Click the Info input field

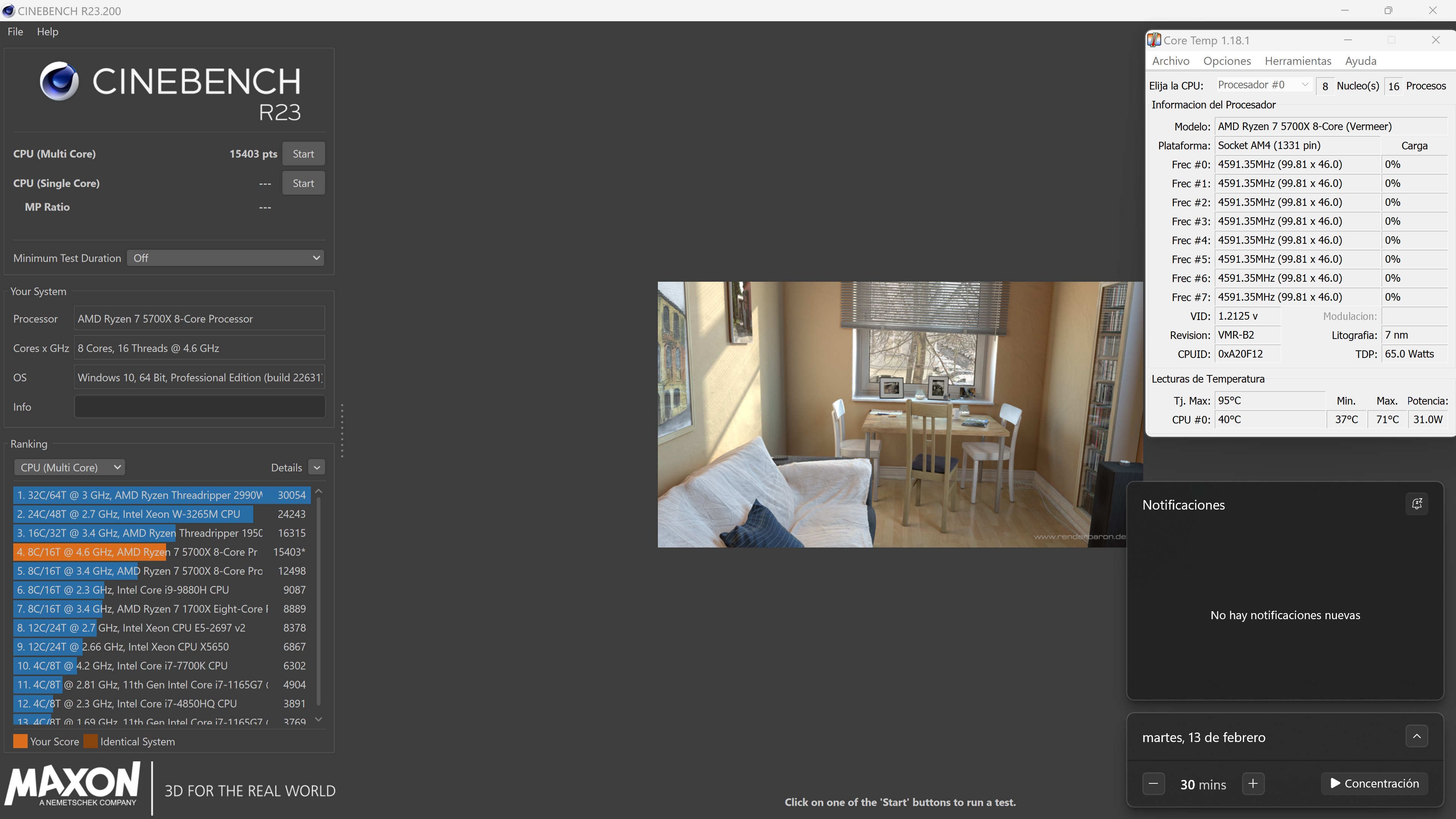pyautogui.click(x=199, y=407)
